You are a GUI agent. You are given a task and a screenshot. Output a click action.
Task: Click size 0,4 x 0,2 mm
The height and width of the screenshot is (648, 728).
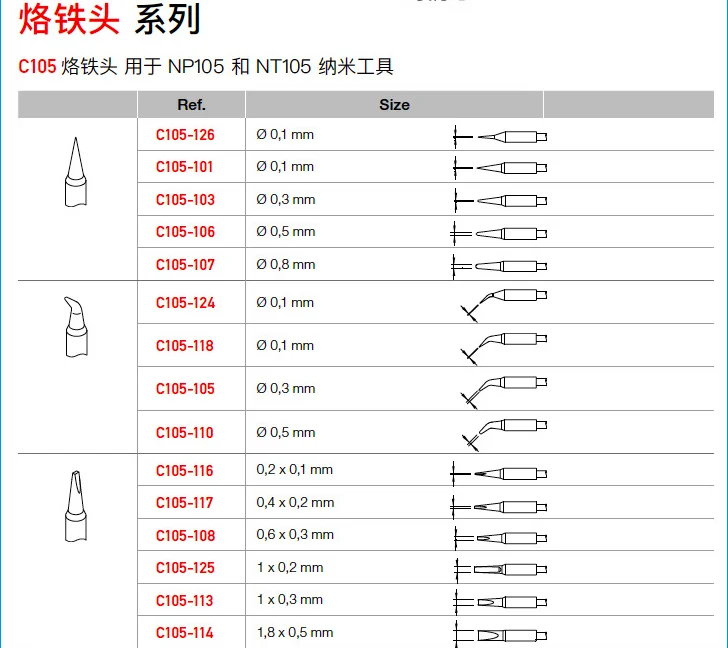tap(295, 503)
